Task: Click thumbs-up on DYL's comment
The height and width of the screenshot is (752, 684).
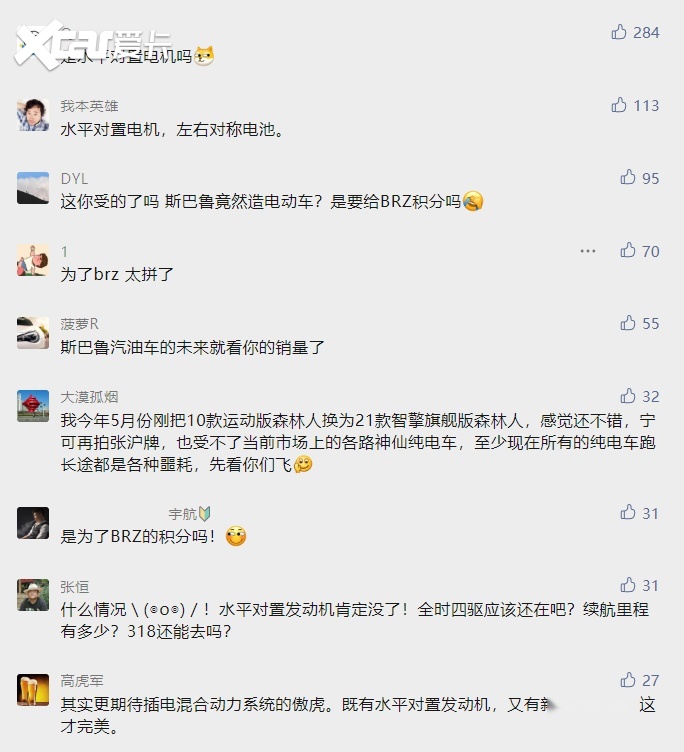Action: (628, 177)
